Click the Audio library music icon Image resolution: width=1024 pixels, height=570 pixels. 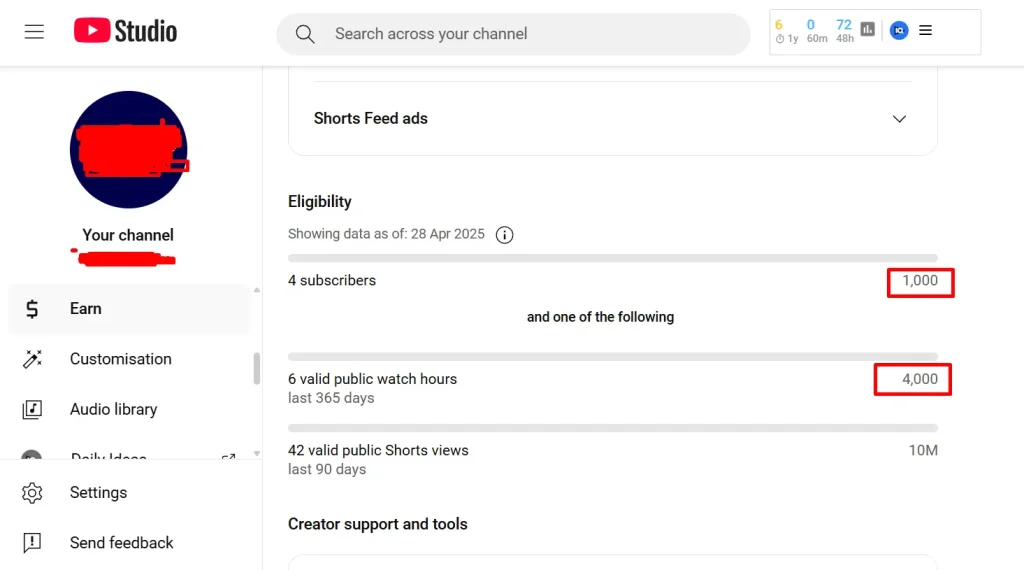click(x=32, y=409)
